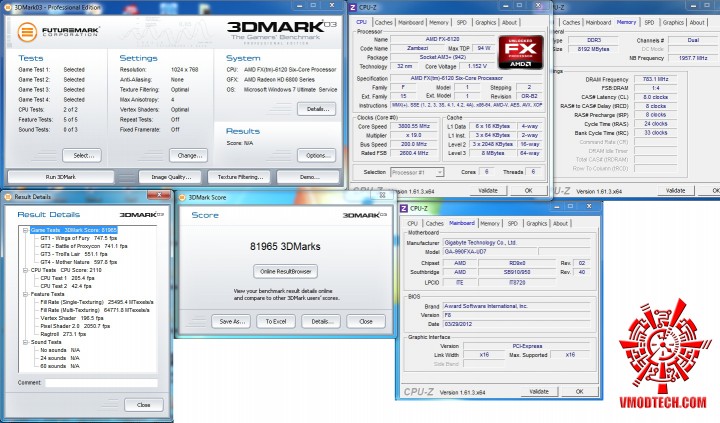
Task: Select the Pixel Shader 2.0 row
Action: [x=75, y=326]
